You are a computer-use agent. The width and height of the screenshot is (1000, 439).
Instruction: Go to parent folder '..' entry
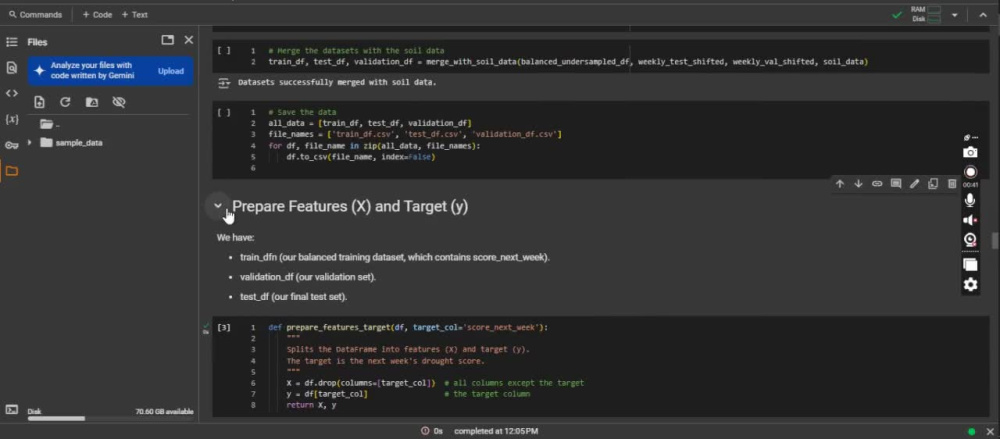tap(50, 124)
